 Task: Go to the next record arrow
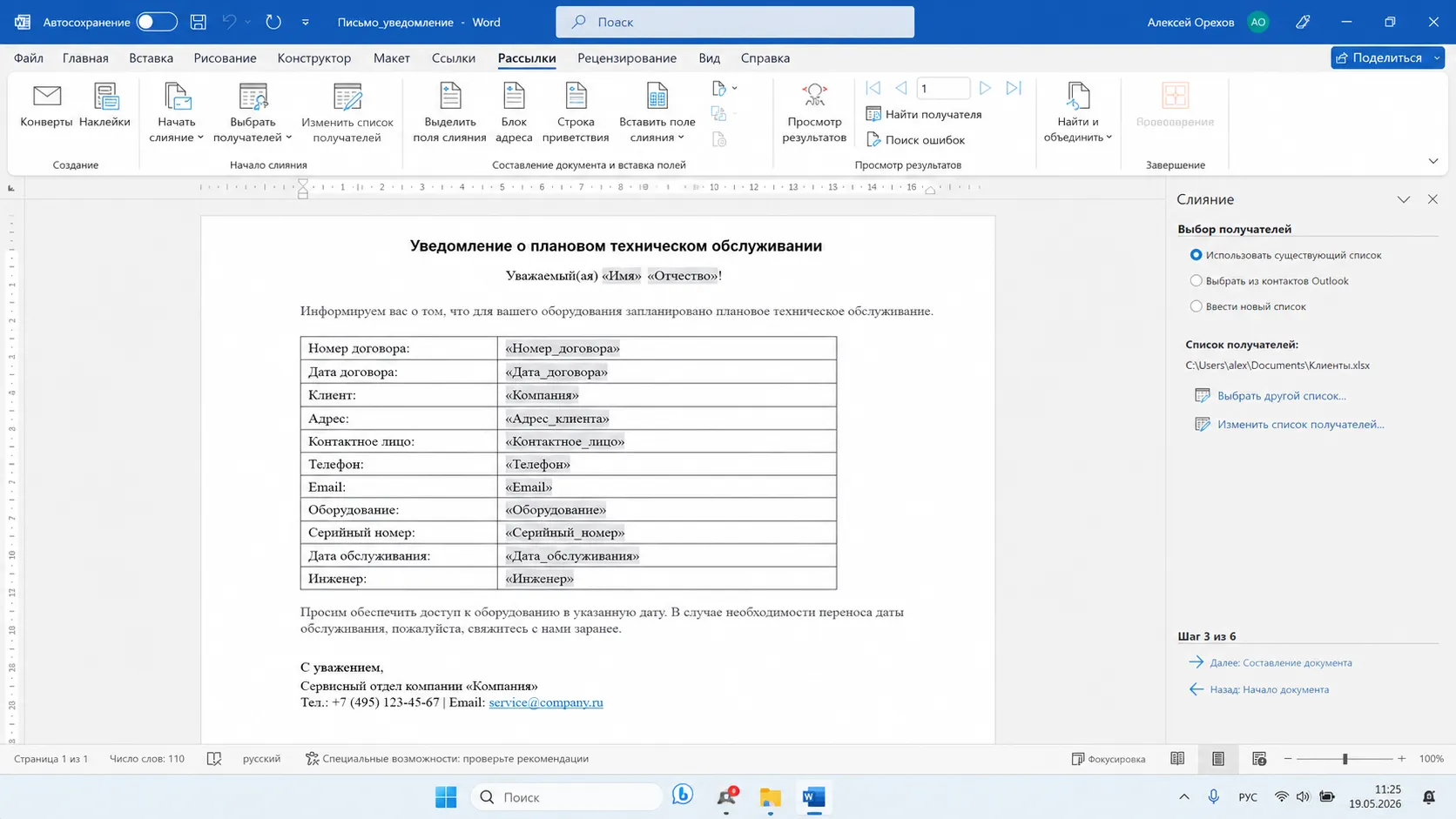click(x=985, y=88)
